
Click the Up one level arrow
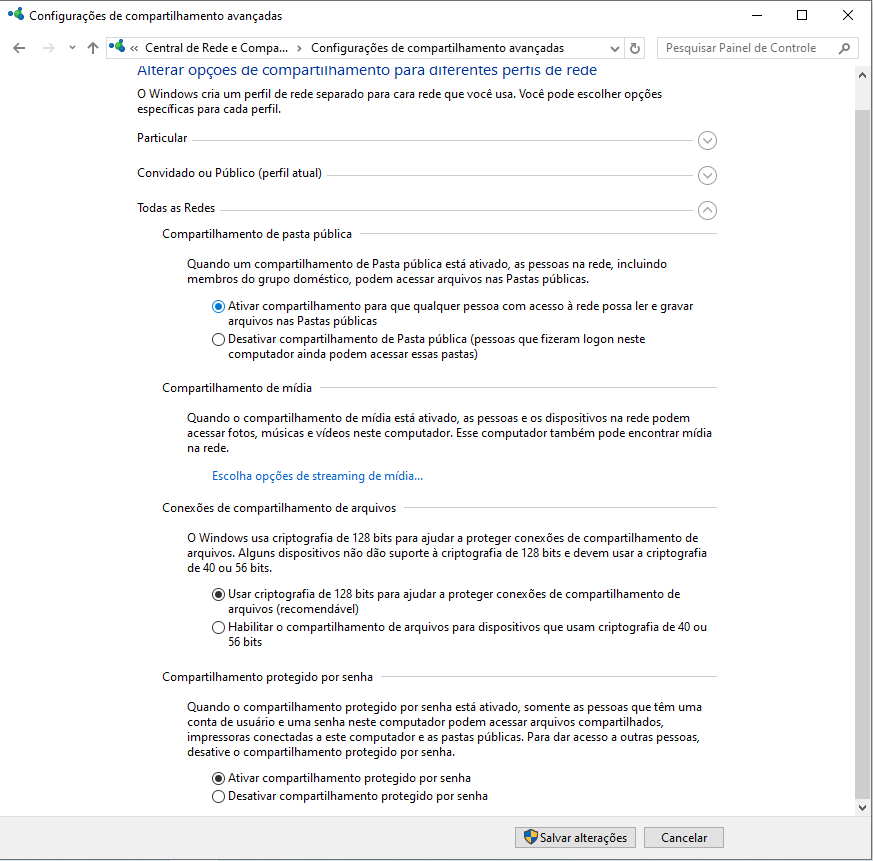pos(93,48)
